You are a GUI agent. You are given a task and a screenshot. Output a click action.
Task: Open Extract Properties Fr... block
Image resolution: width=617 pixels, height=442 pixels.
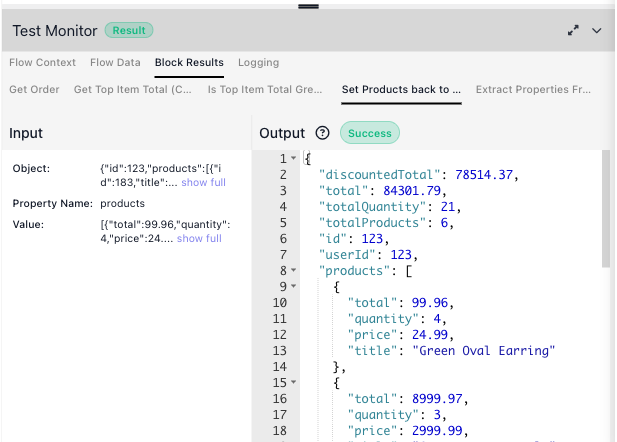(533, 89)
